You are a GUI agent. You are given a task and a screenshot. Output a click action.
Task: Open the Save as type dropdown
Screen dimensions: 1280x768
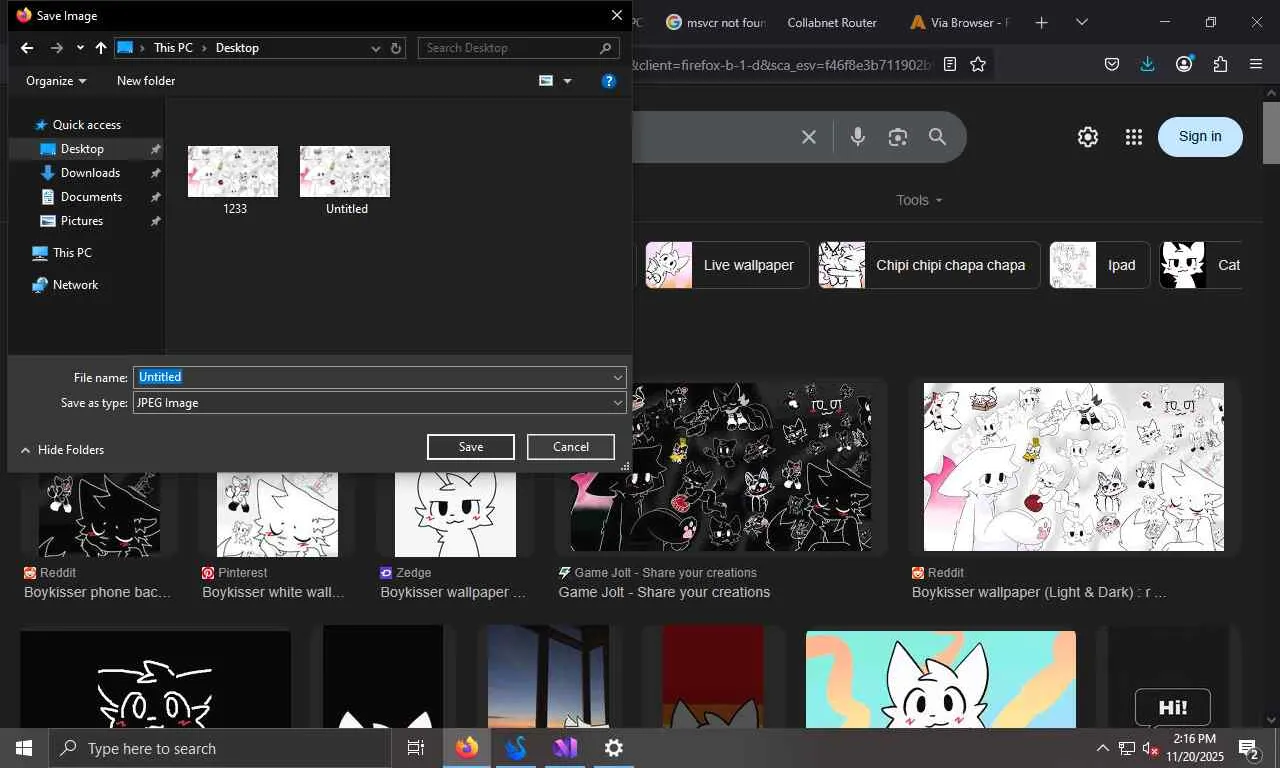pos(380,403)
